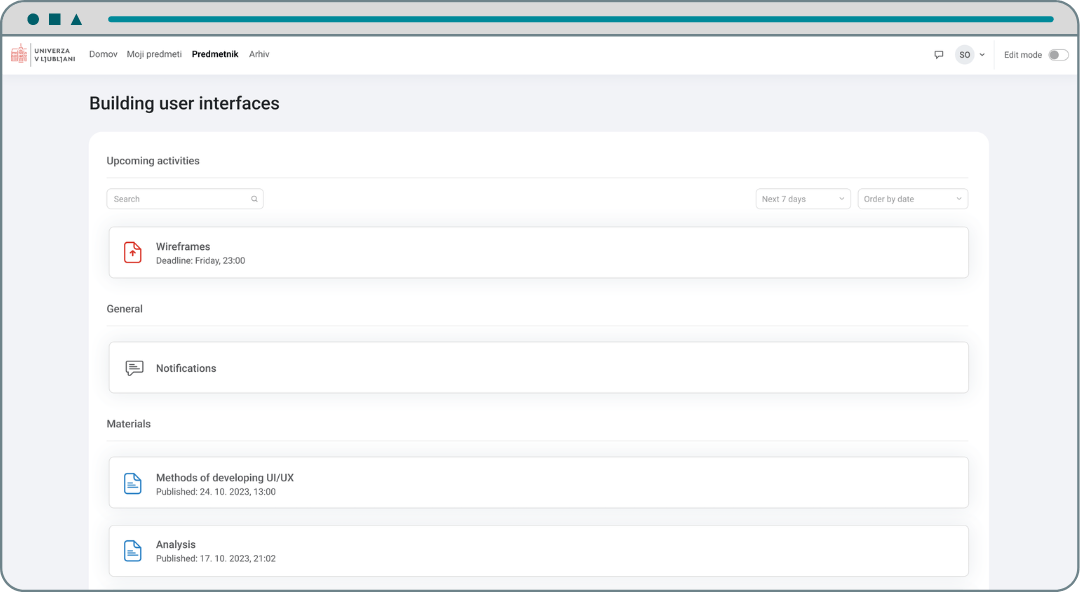Viewport: 1080px width, 600px height.
Task: Open the Wireframes assignment
Action: tap(539, 253)
